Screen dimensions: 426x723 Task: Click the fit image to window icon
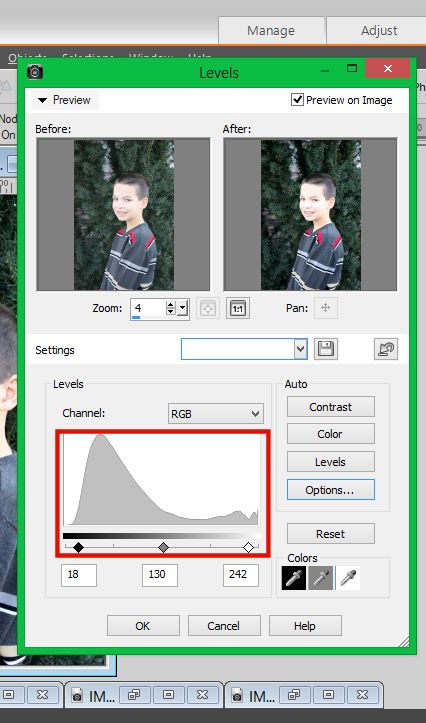tap(208, 308)
